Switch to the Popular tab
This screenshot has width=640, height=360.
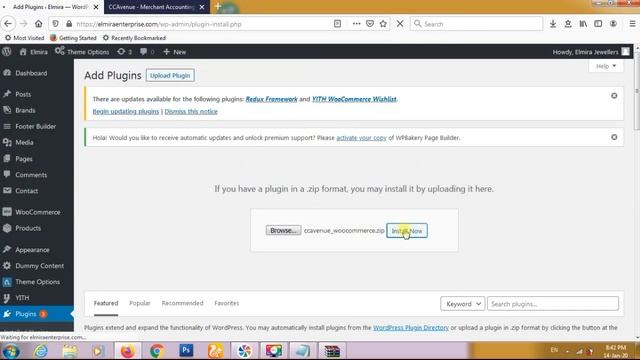[140, 303]
